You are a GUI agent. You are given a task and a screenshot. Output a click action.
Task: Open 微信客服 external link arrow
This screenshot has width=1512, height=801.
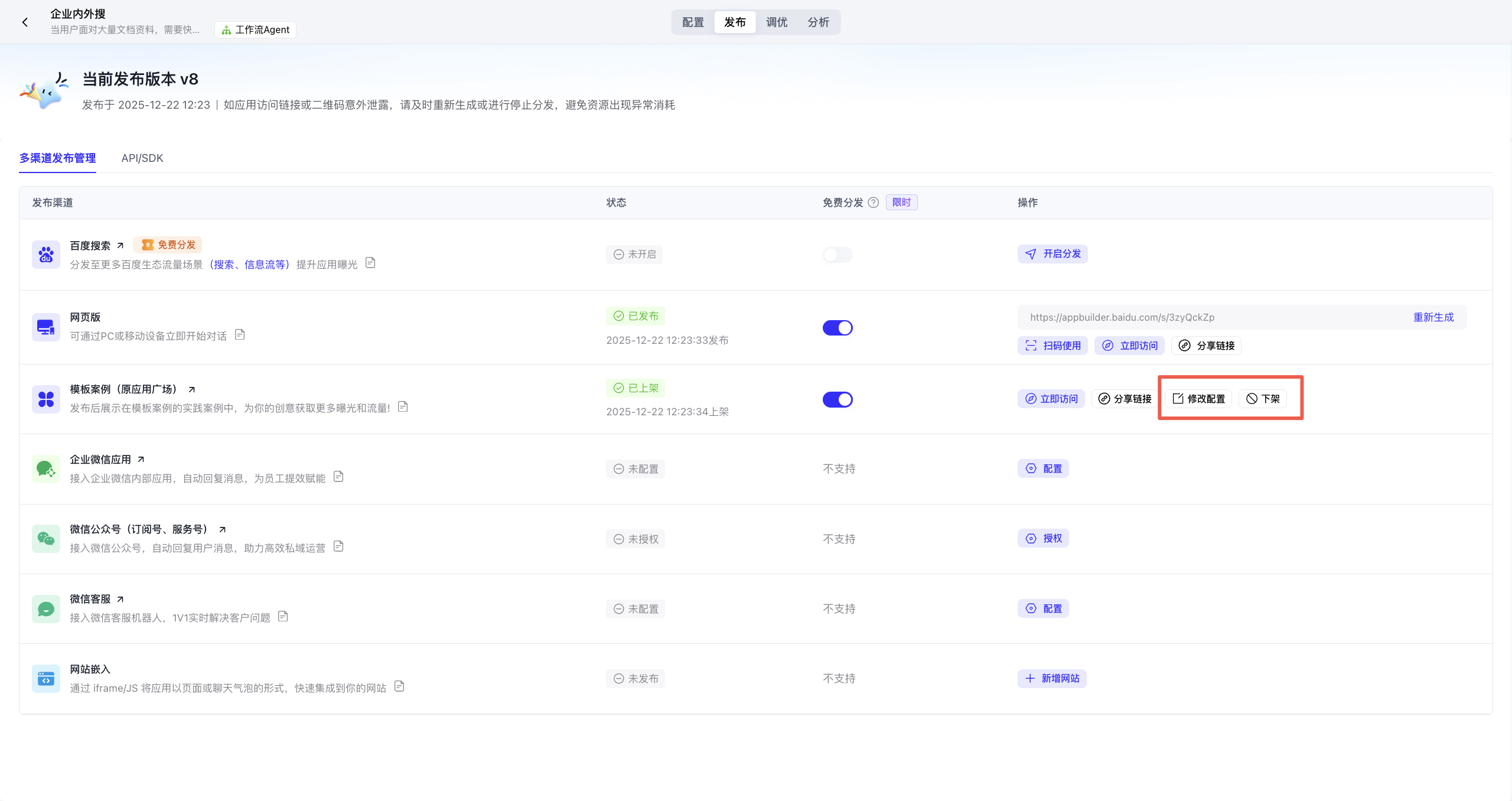(120, 599)
